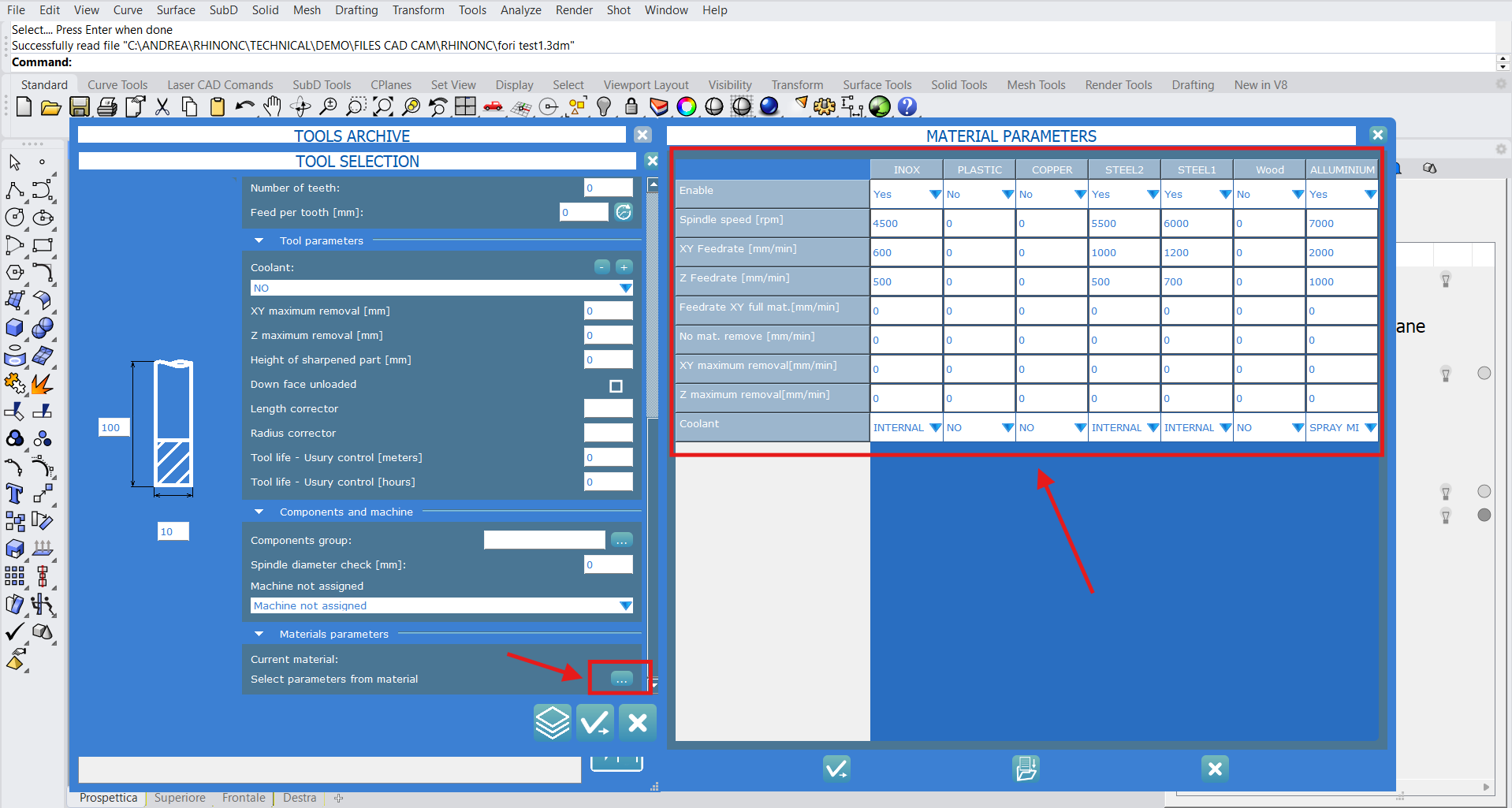
Task: Click the Print icon in toolbar
Action: pos(107,106)
